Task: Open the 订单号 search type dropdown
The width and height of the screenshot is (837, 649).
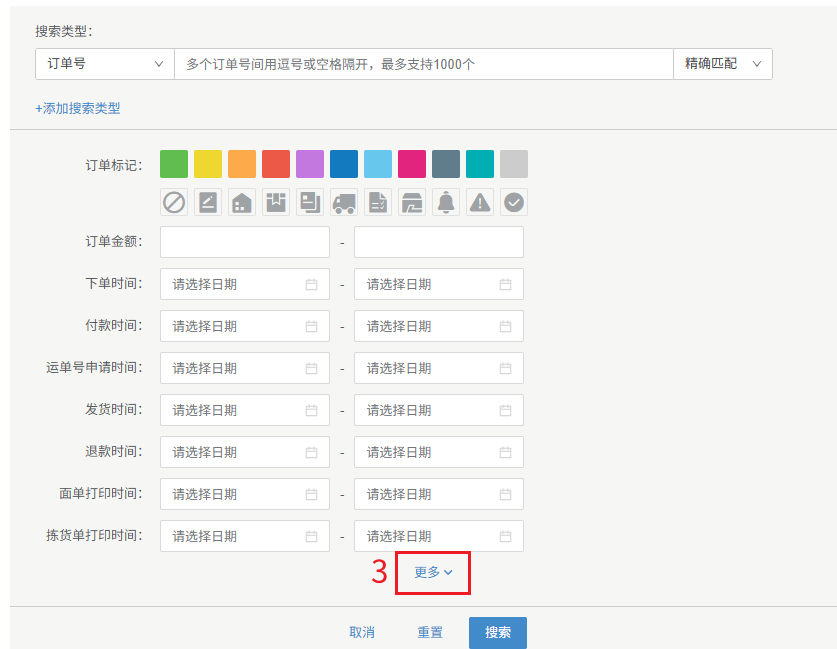Action: click(105, 63)
